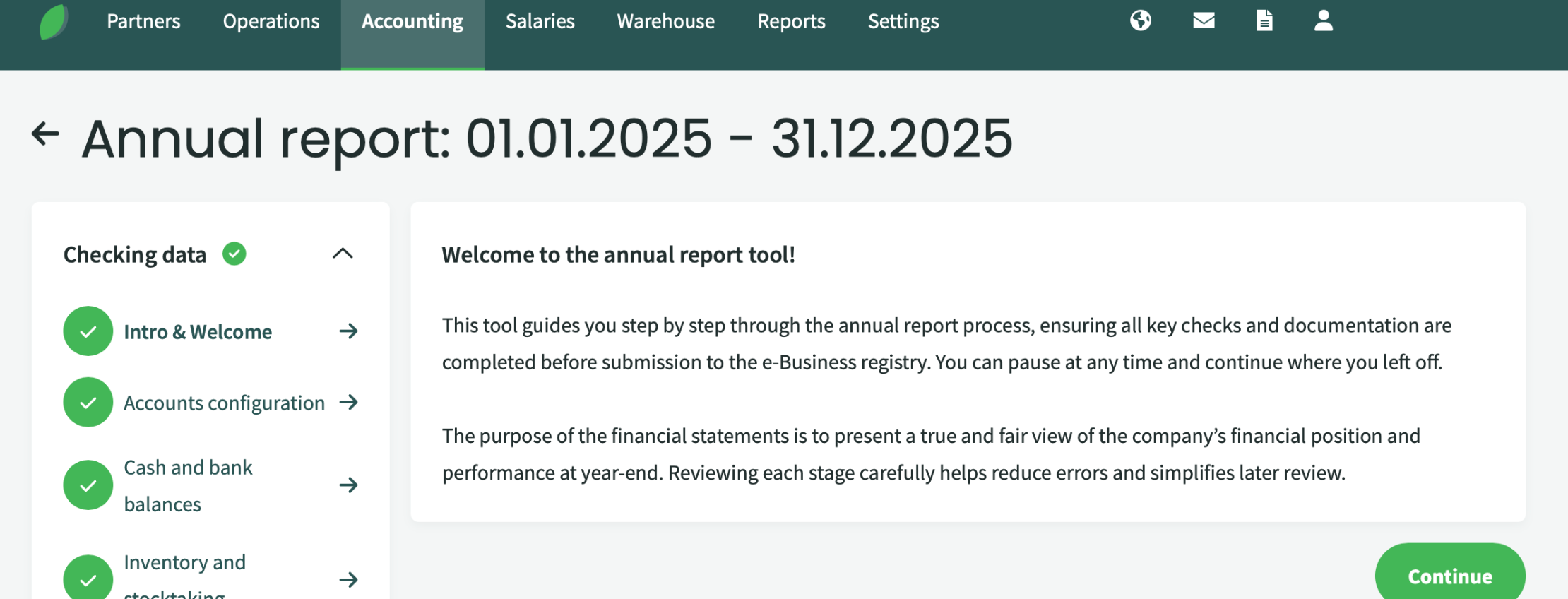Click the arrow beside Inventory and stocktaking
The image size is (1568, 599).
pyautogui.click(x=349, y=580)
